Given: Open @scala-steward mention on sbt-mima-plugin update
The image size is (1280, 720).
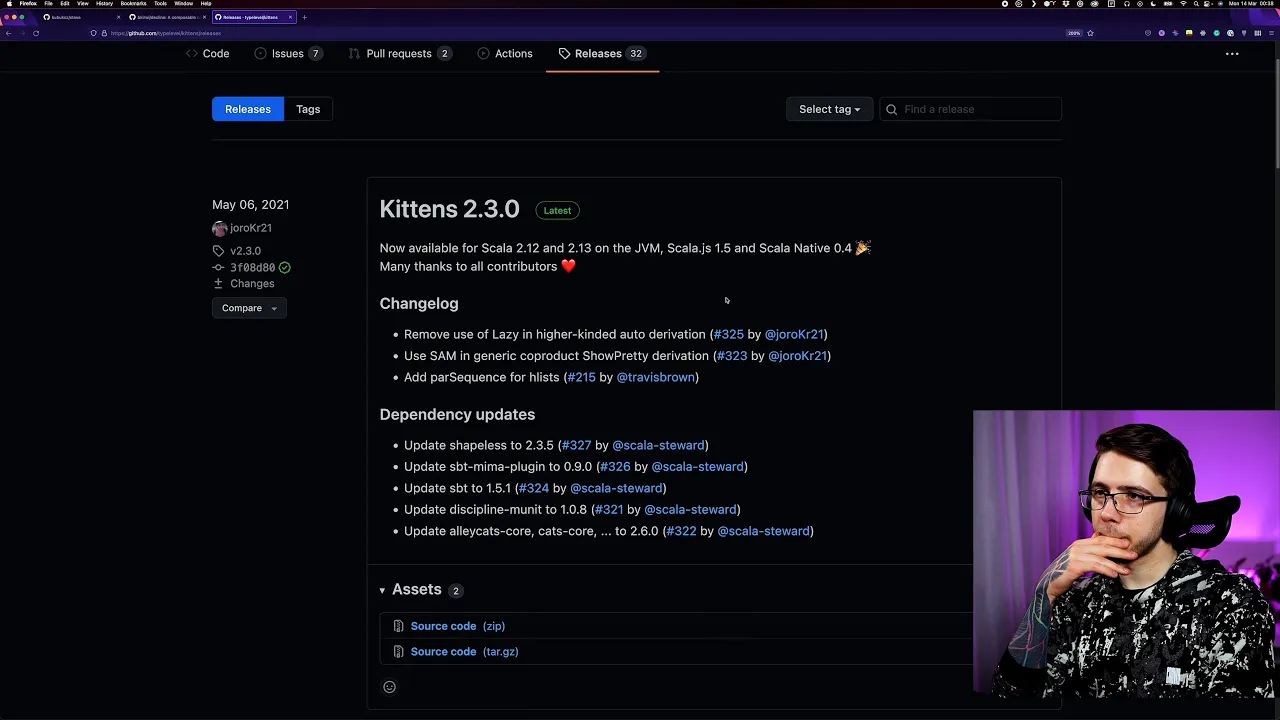Looking at the screenshot, I should pos(698,467).
